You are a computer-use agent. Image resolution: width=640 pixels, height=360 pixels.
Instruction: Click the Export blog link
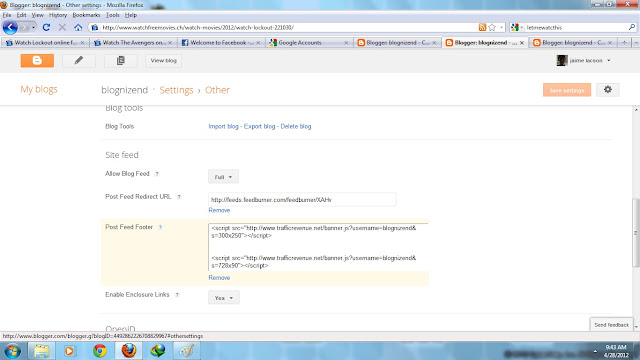pos(259,127)
